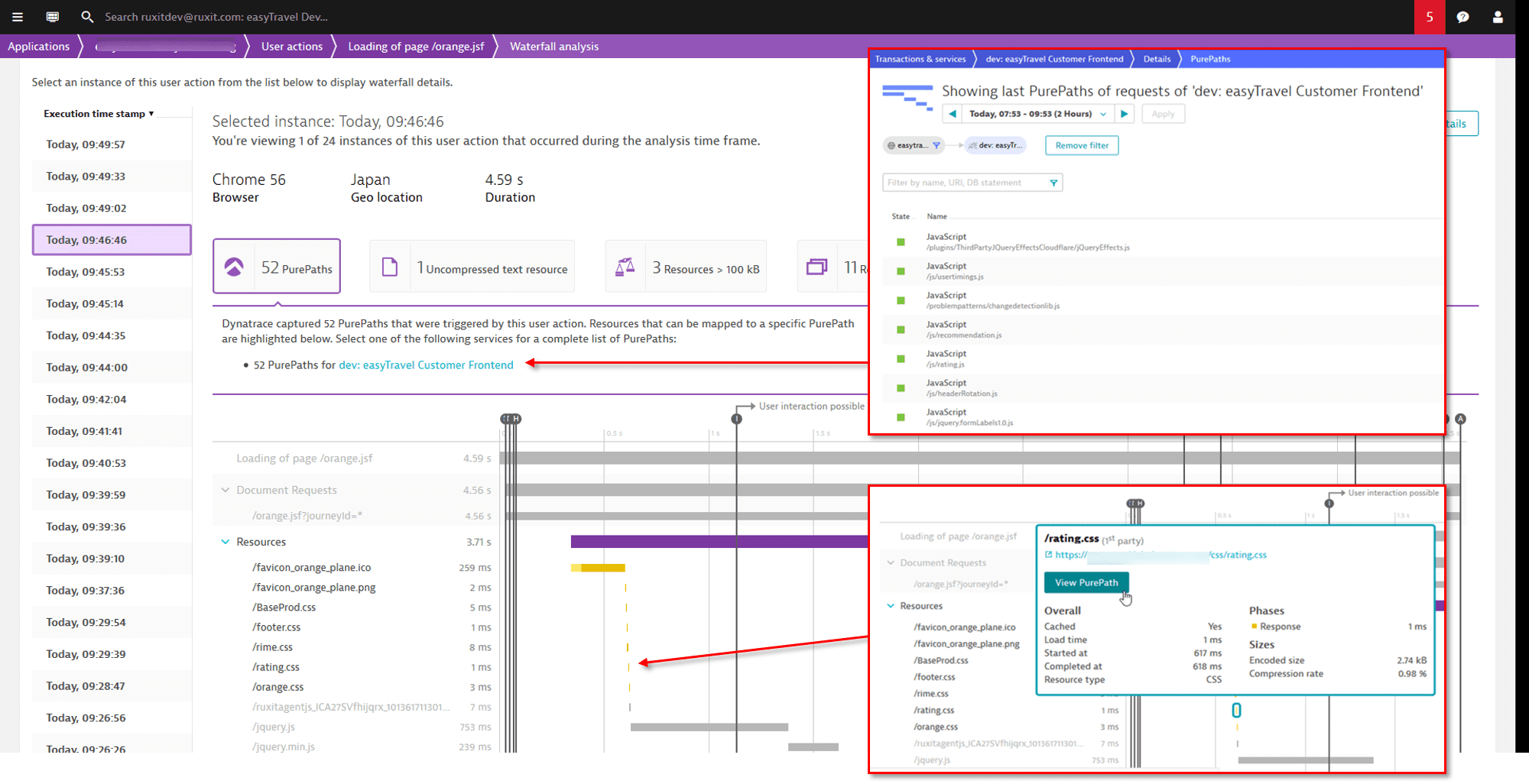Collapse the Resources section in waterfall
The image size is (1529, 784).
226,542
